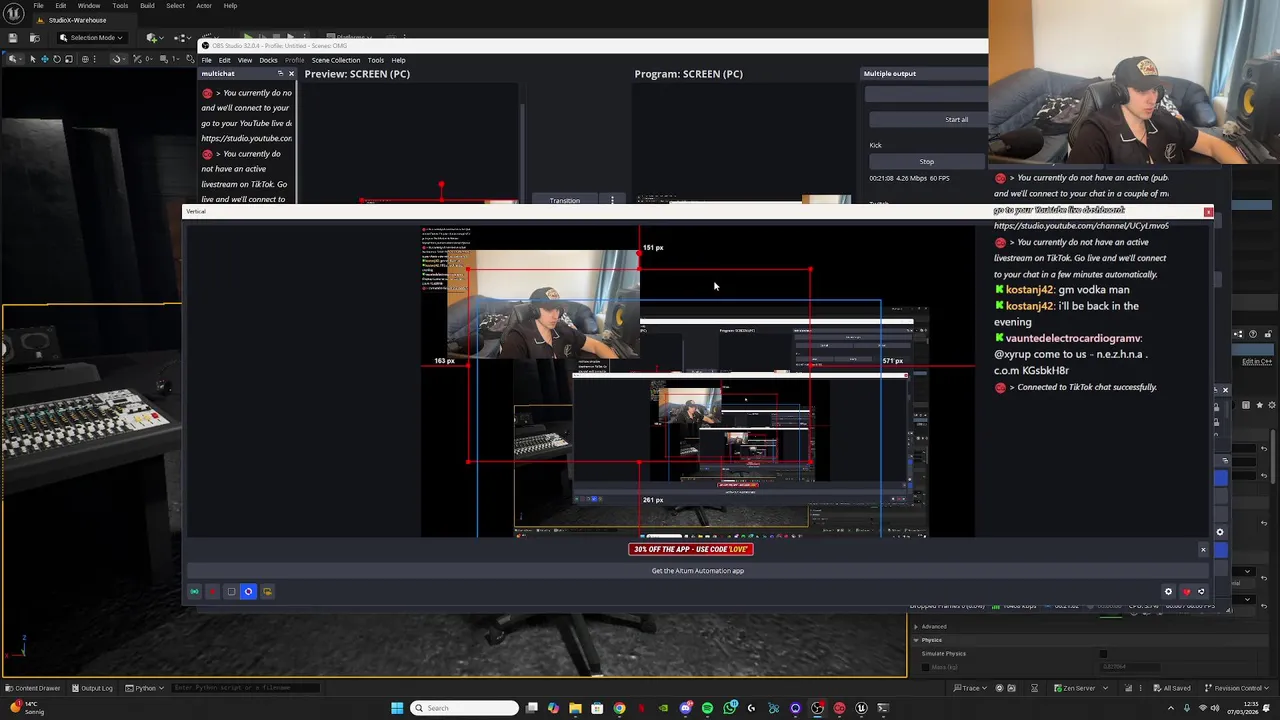Open Unreal's Window menu
Image resolution: width=1280 pixels, height=720 pixels.
pyautogui.click(x=89, y=6)
